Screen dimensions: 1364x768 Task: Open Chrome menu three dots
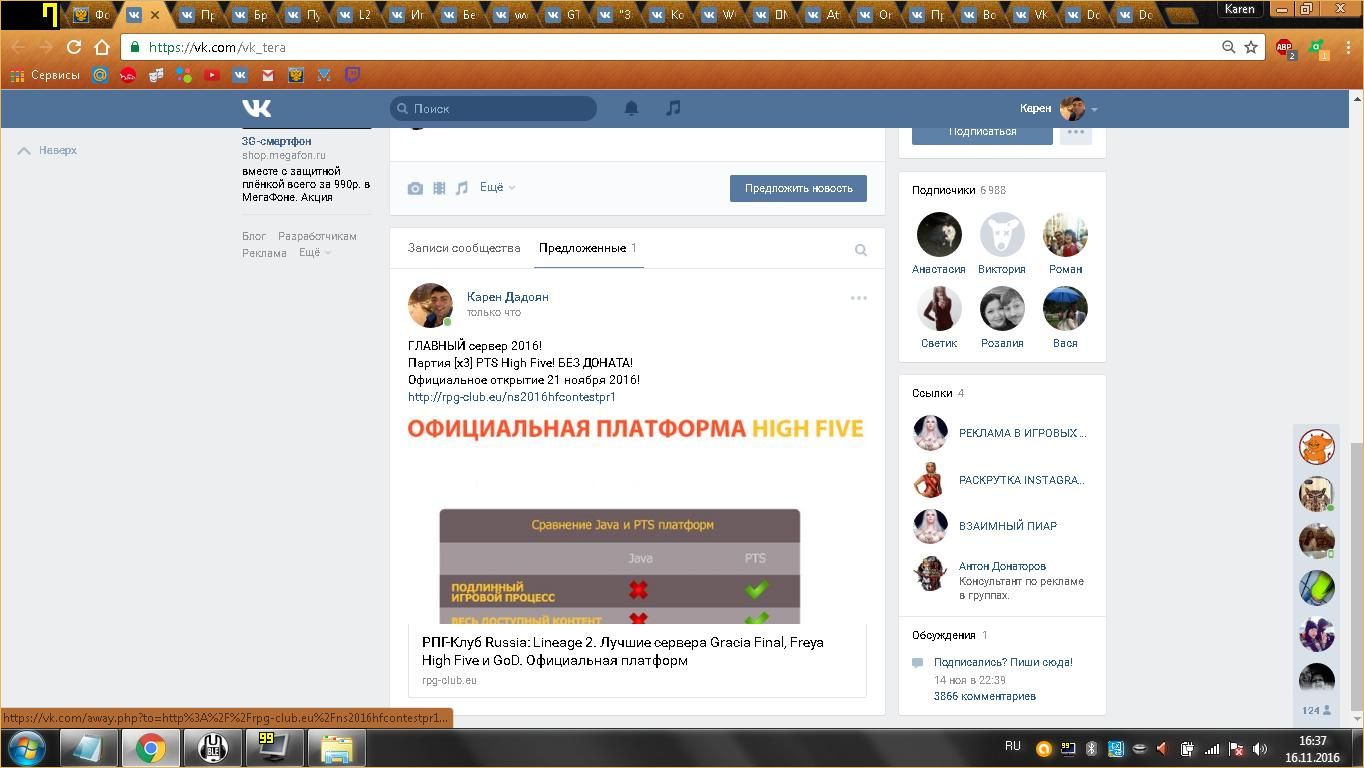coord(1347,47)
